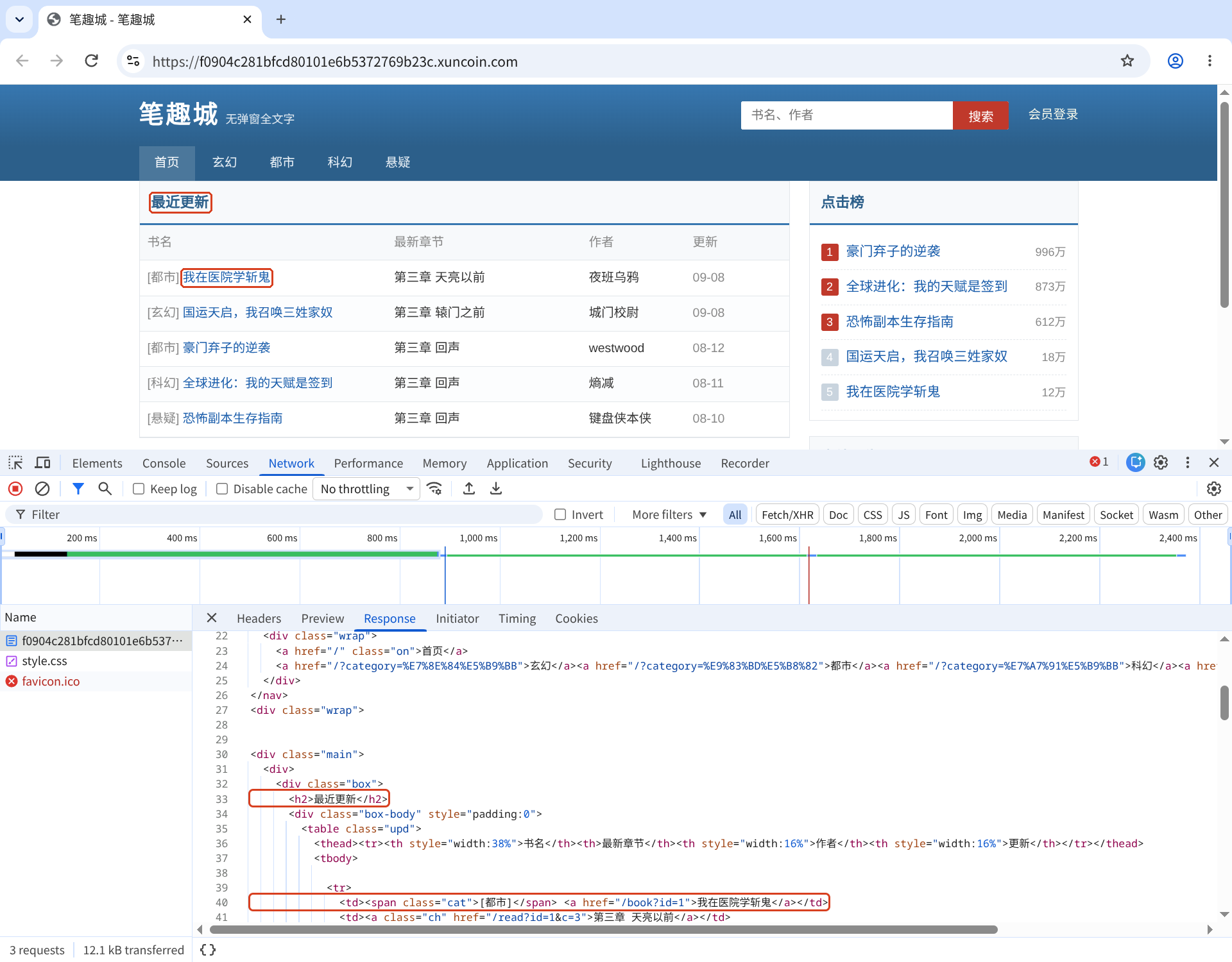Toggle the All request type filter
1232x962 pixels.
[735, 514]
